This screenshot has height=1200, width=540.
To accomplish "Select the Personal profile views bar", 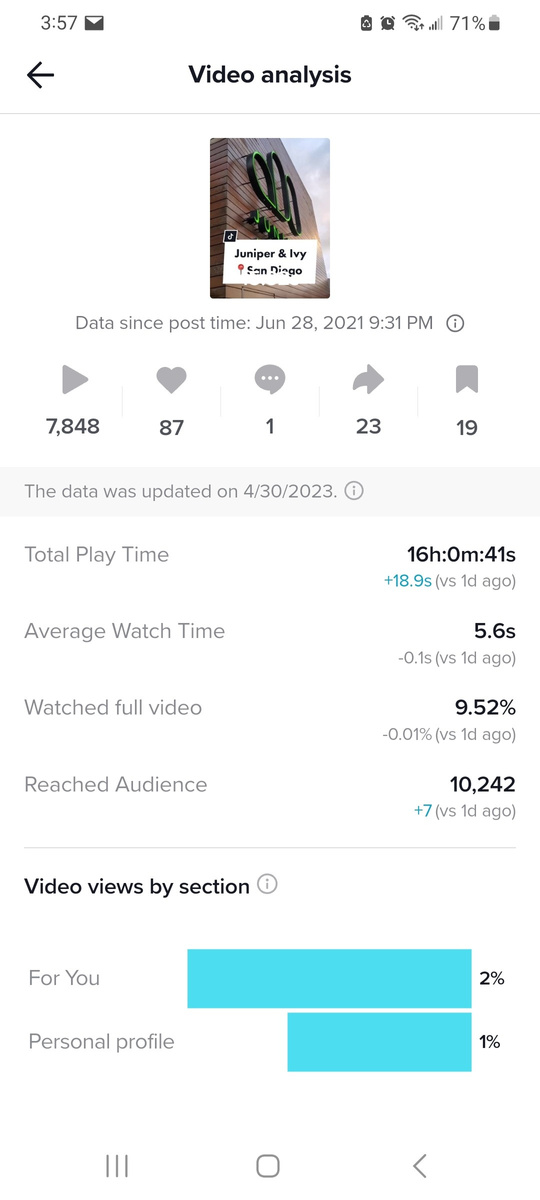I will [x=379, y=1042].
